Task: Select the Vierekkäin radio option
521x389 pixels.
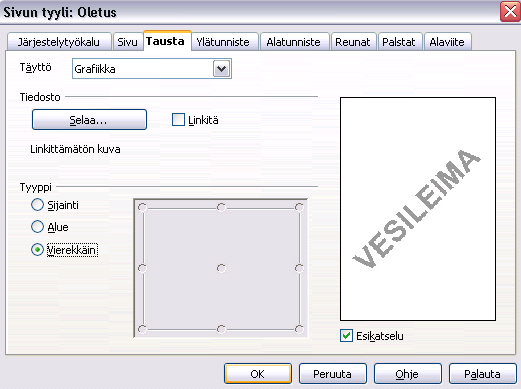Action: point(37,250)
